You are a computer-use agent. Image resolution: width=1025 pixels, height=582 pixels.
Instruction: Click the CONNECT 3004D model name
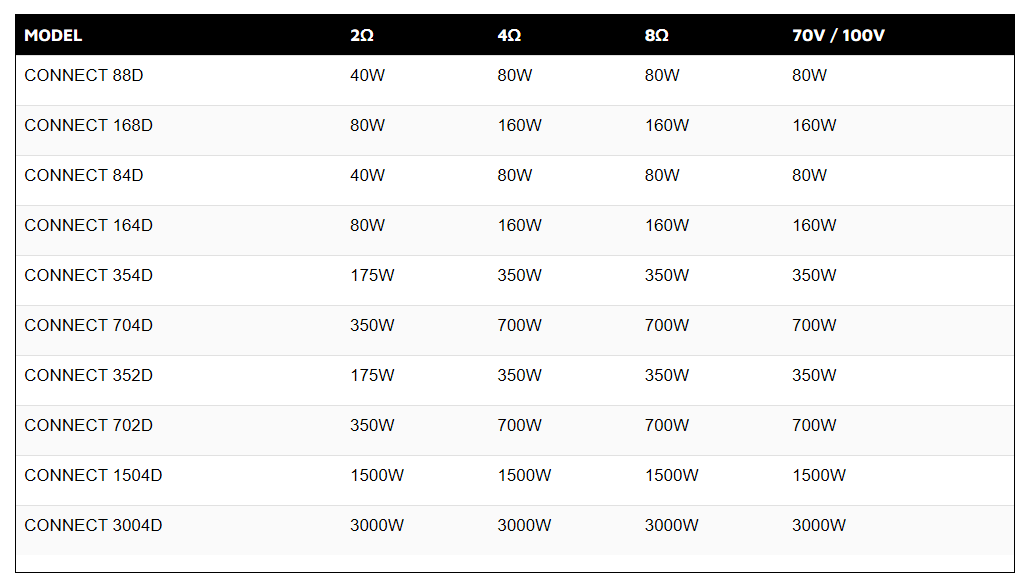pyautogui.click(x=93, y=526)
